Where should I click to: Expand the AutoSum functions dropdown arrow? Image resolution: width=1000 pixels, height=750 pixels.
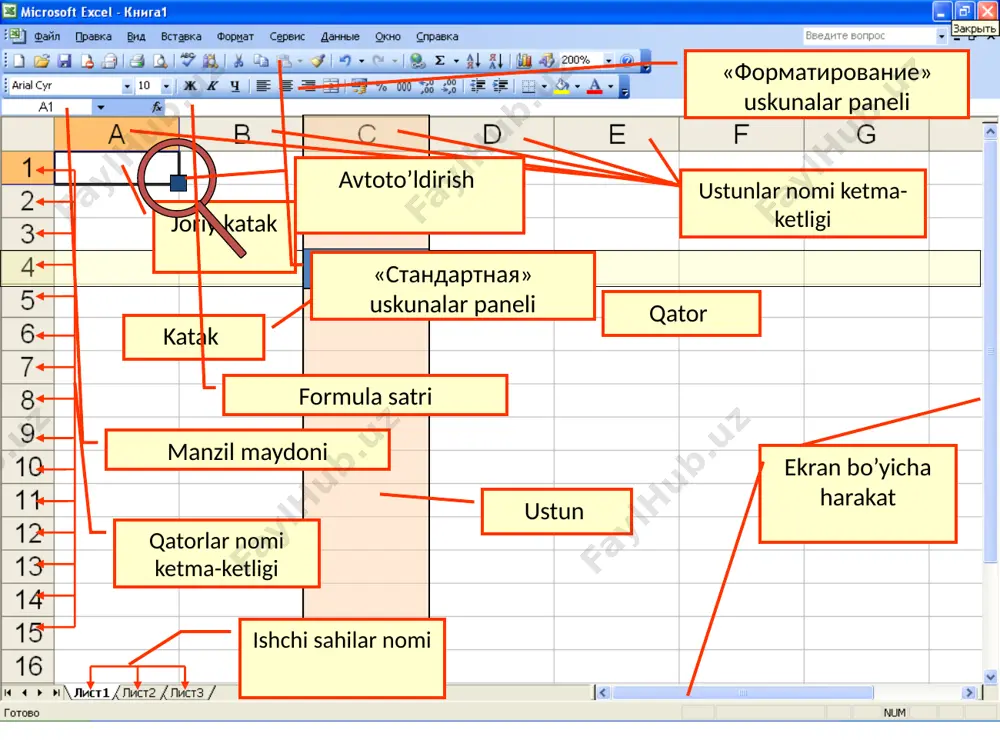(x=456, y=61)
